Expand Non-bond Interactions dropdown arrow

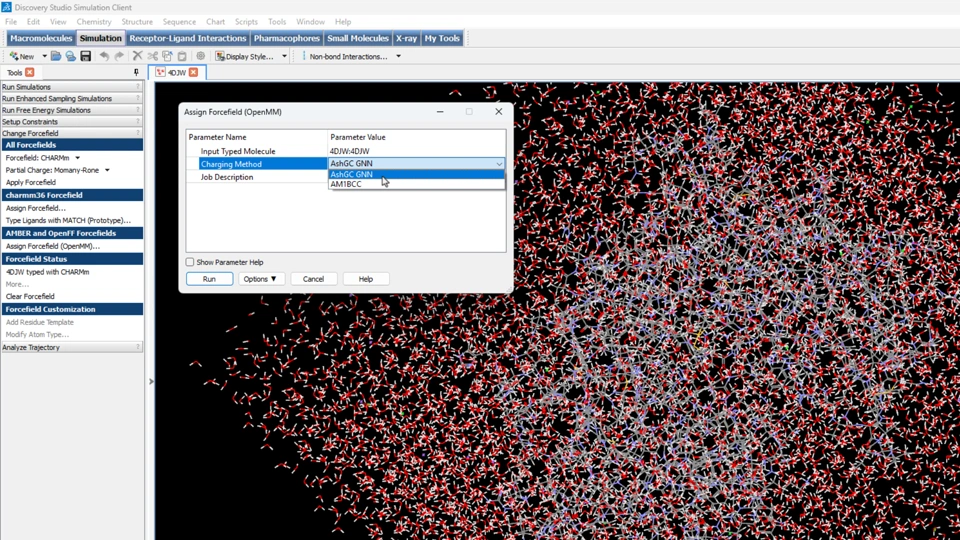click(x=399, y=56)
